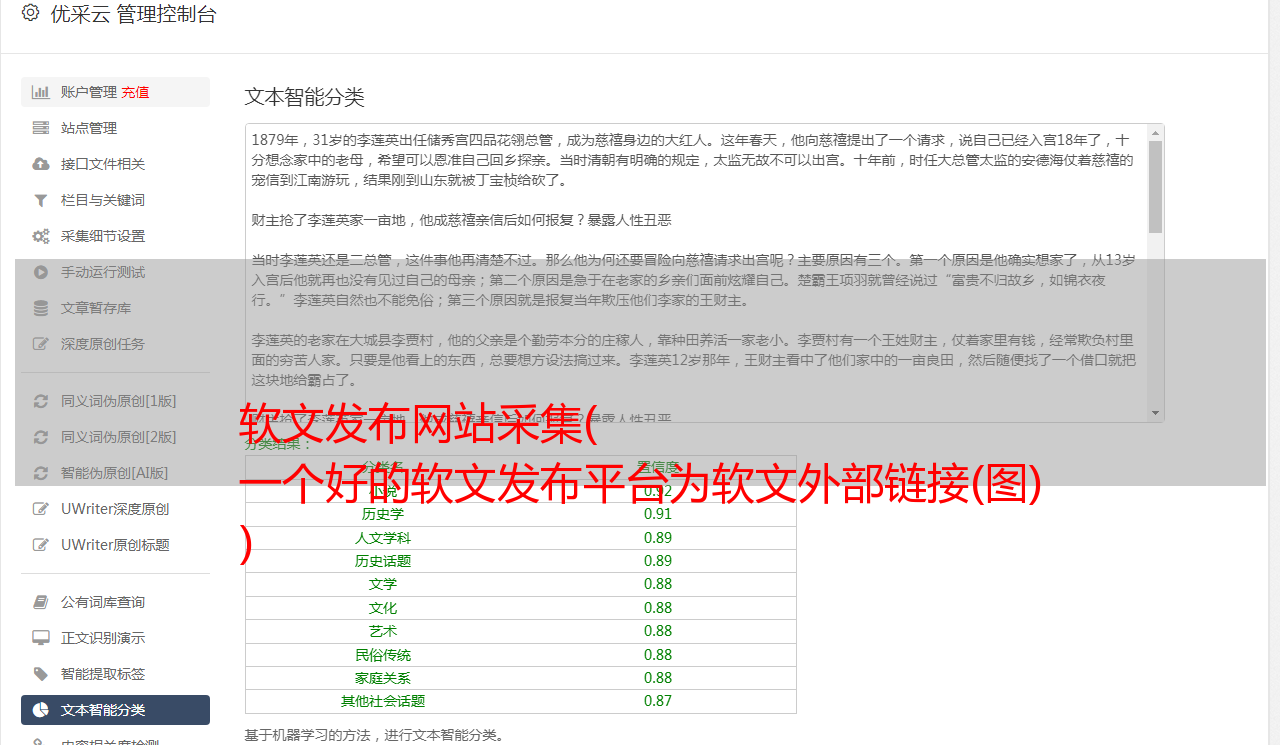Click the 0.88 value in 文化 row
1280x745 pixels.
tap(658, 608)
